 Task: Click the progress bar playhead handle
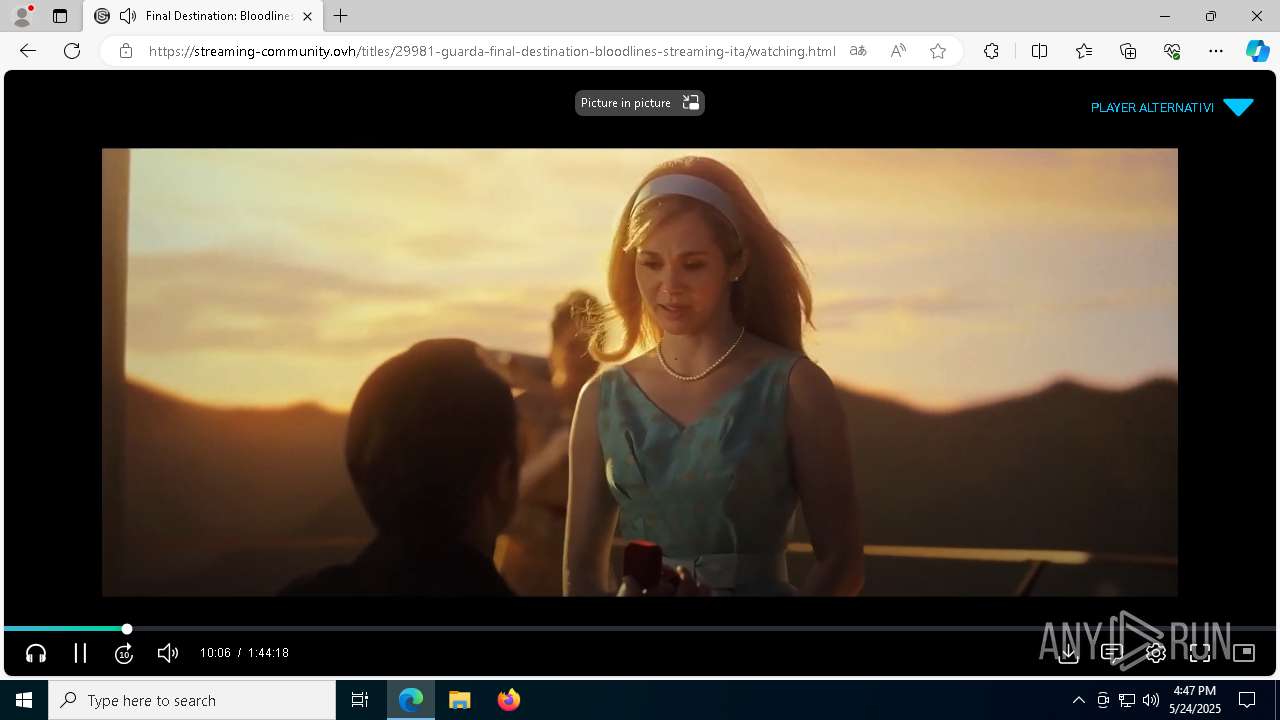[127, 629]
